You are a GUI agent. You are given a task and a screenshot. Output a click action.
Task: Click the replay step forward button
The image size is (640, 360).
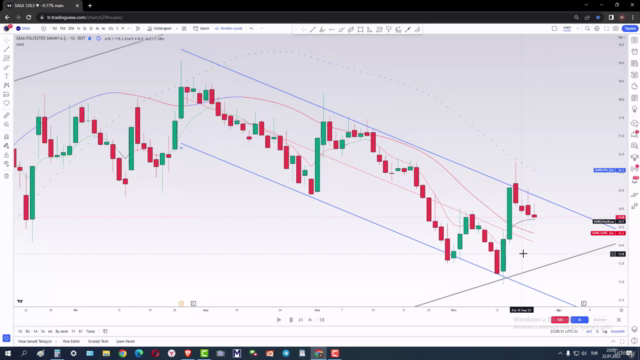tap(300, 320)
